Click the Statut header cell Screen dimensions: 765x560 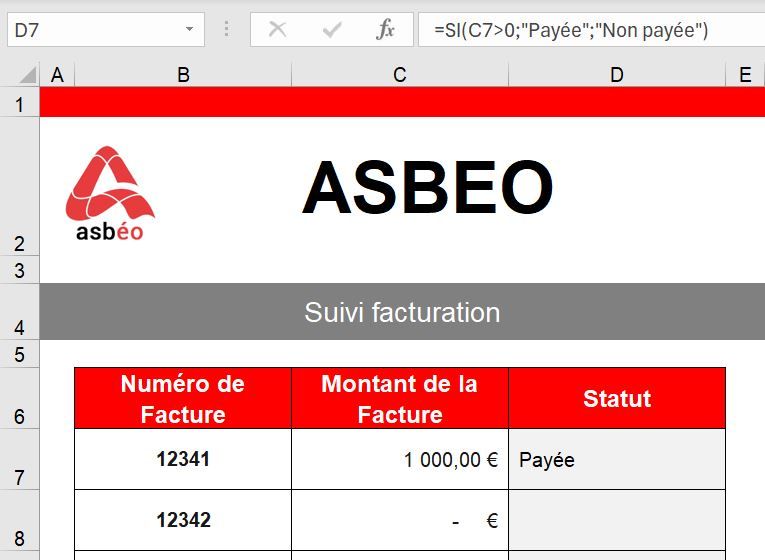click(x=617, y=398)
